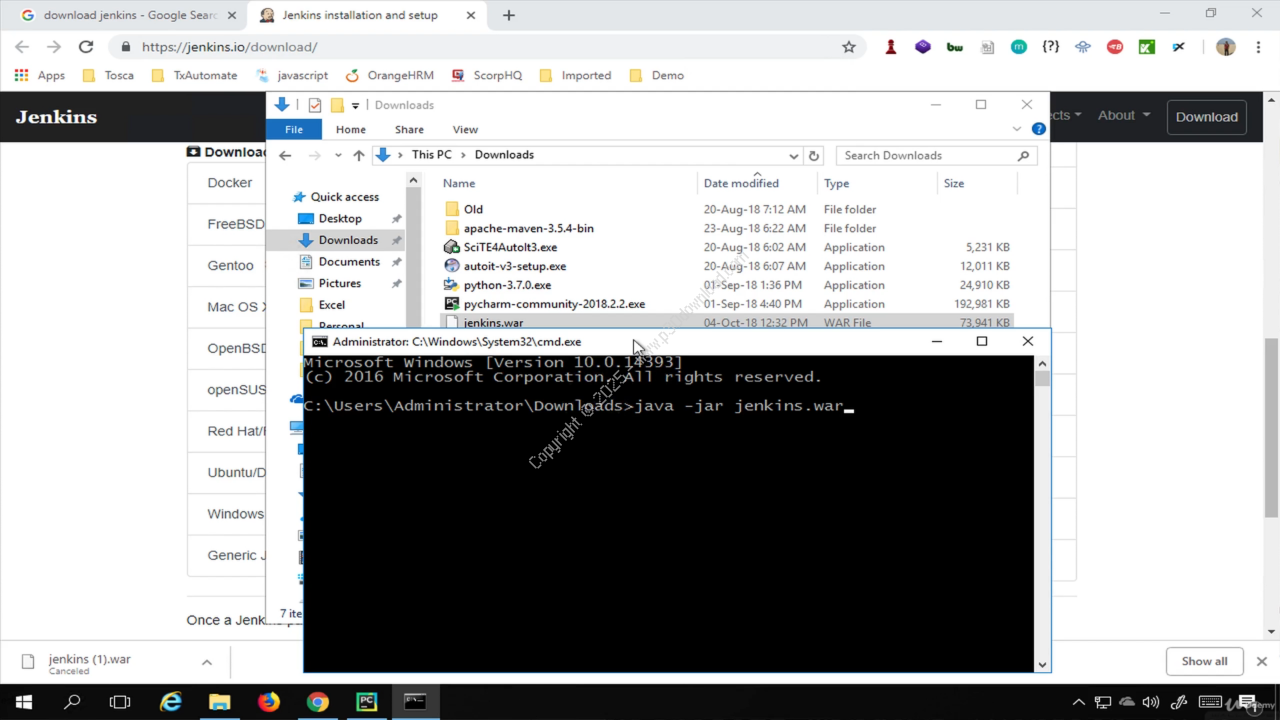Expand the address bar history dropdown
The height and width of the screenshot is (720, 1280).
[x=794, y=156]
